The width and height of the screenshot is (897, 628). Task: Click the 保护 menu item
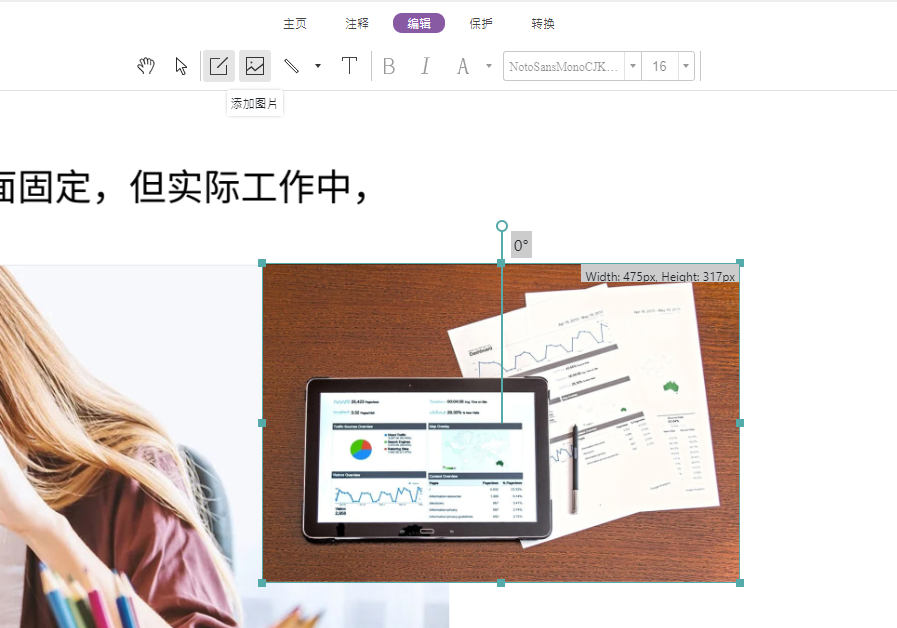pos(480,23)
